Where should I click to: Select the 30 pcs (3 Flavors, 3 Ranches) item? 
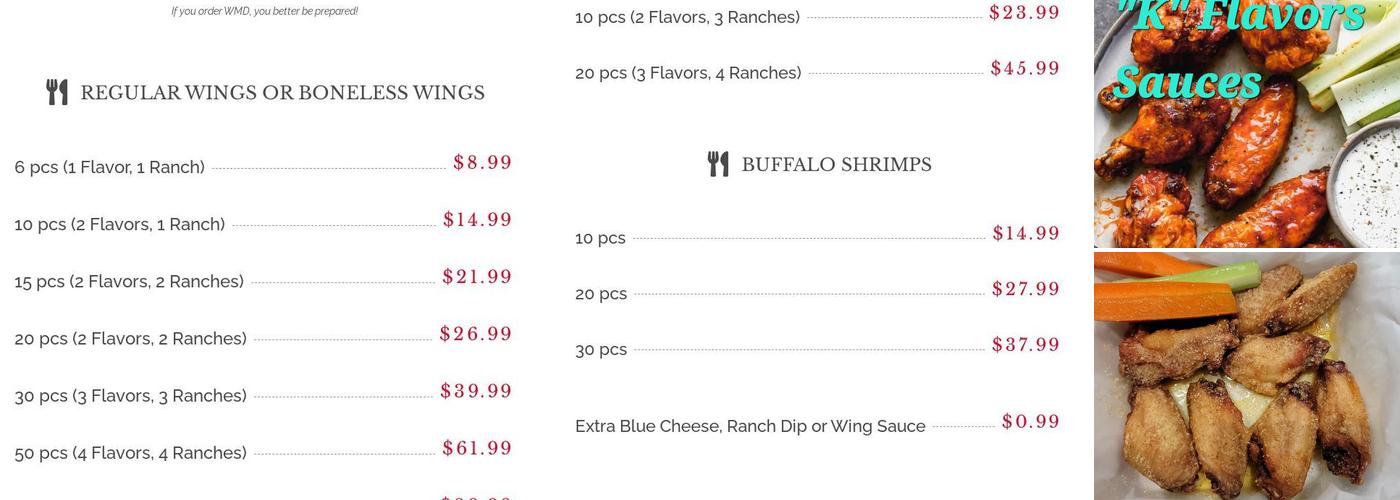(131, 395)
